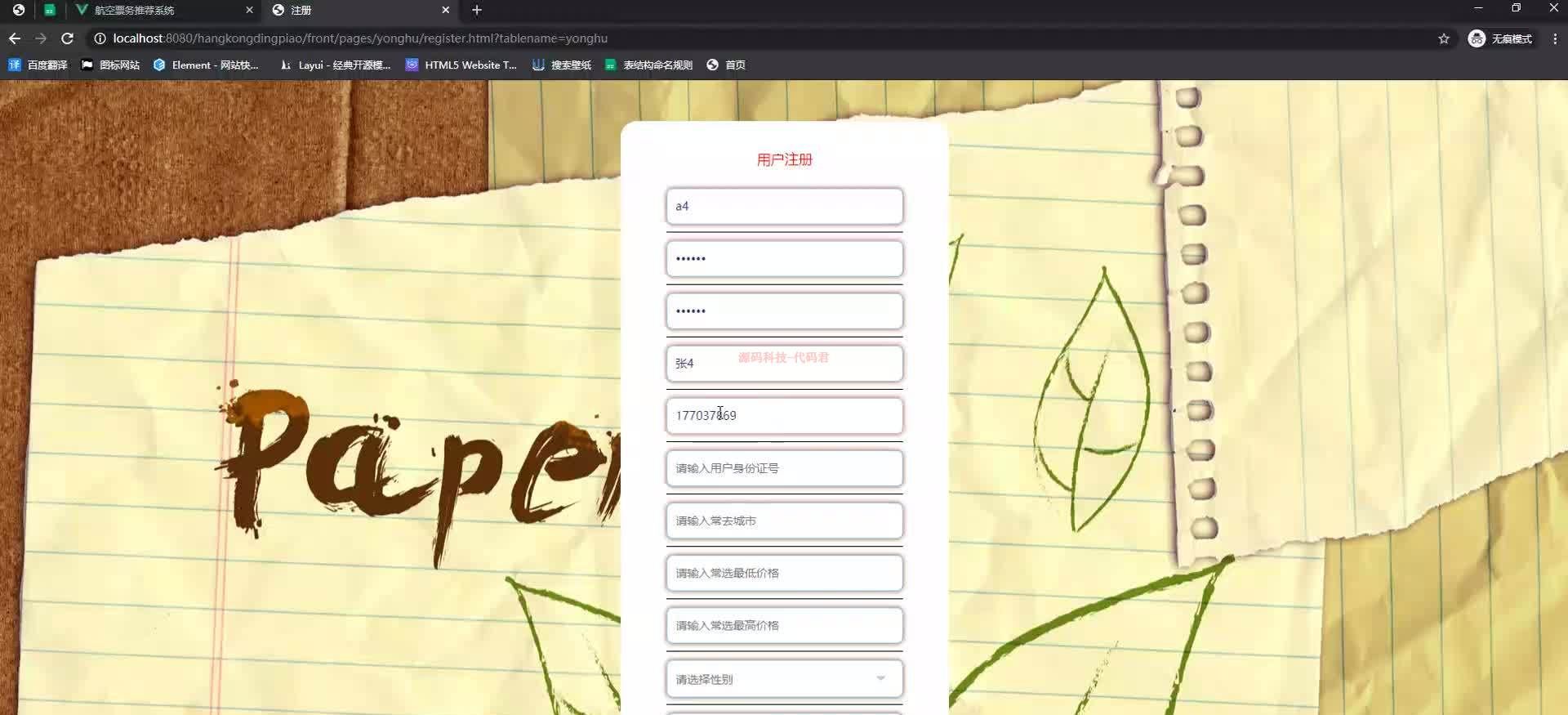Close the 注册 tab
This screenshot has height=715, width=1568.
[445, 10]
